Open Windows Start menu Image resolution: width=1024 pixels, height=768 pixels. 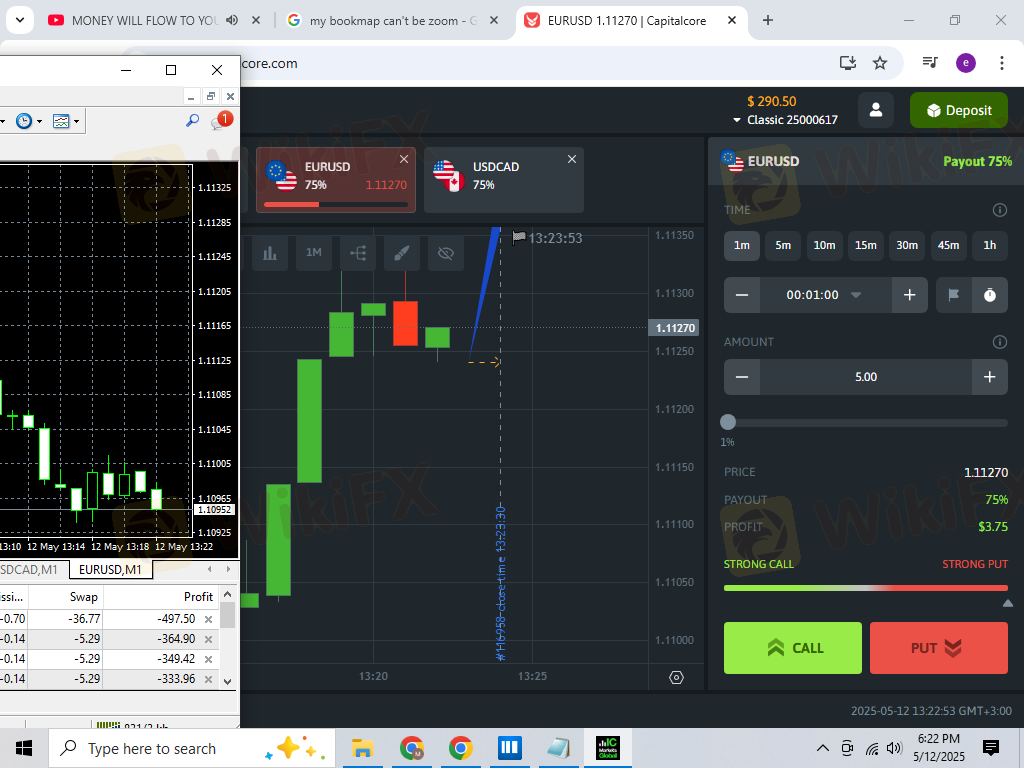[24, 748]
